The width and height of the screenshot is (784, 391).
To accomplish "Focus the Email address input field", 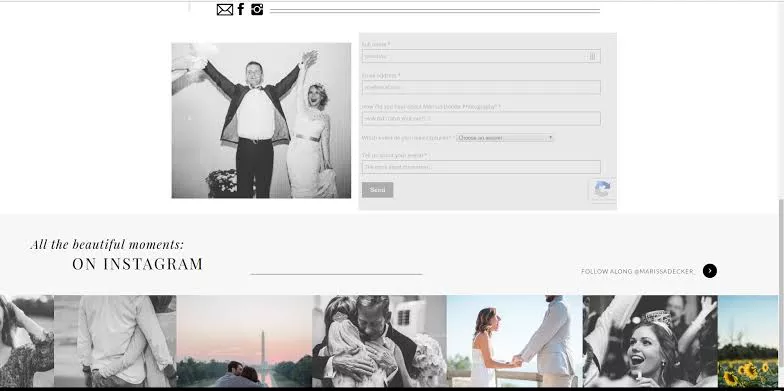I will pyautogui.click(x=481, y=87).
